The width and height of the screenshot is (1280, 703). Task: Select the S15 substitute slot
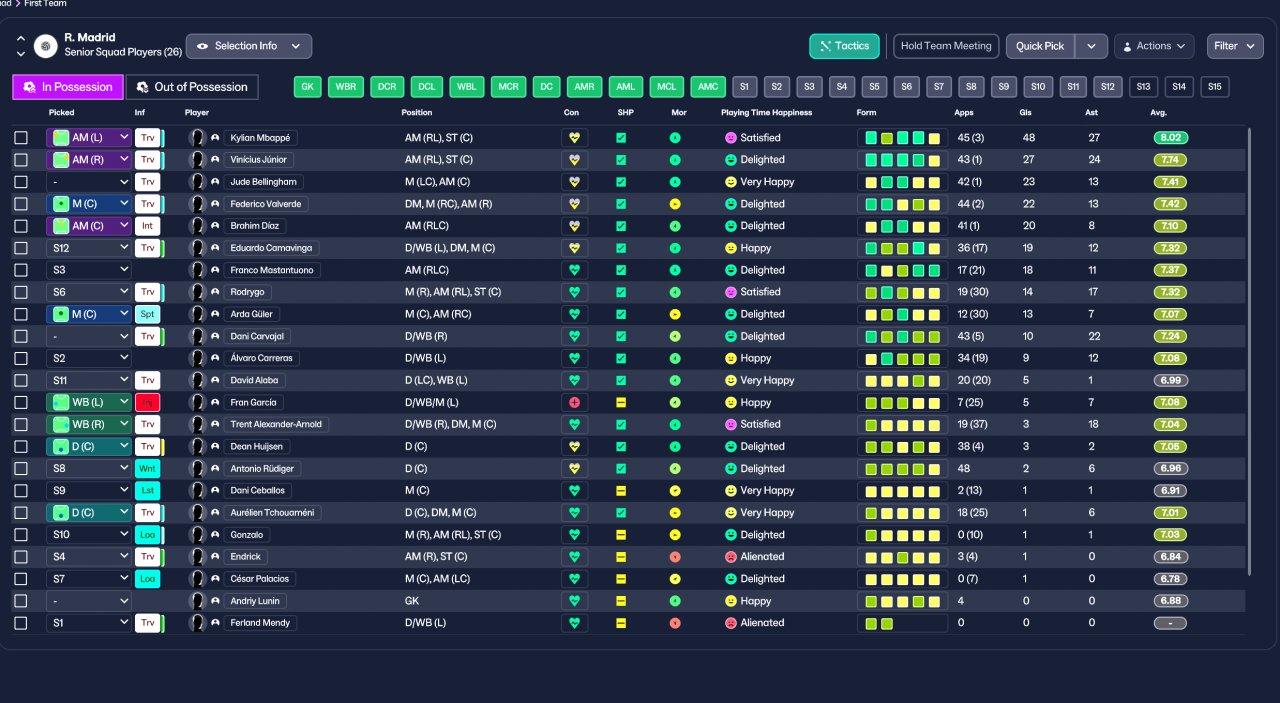(1215, 87)
